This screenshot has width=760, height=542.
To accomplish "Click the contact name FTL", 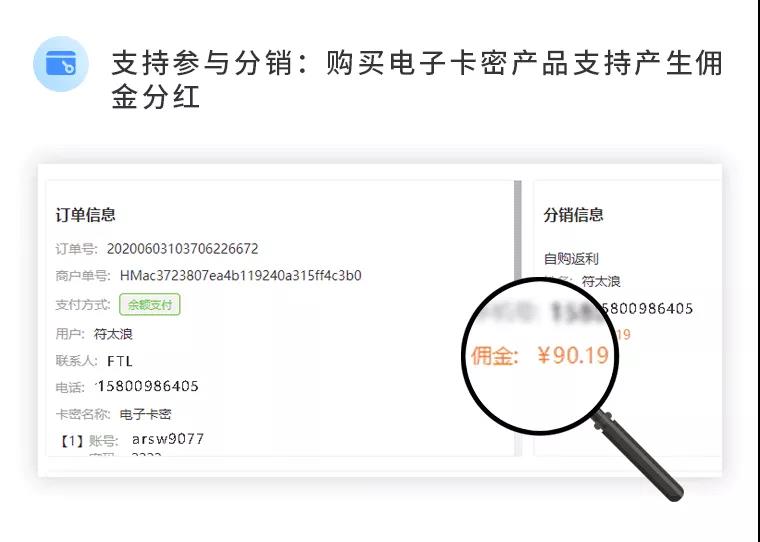I will pyautogui.click(x=120, y=361).
